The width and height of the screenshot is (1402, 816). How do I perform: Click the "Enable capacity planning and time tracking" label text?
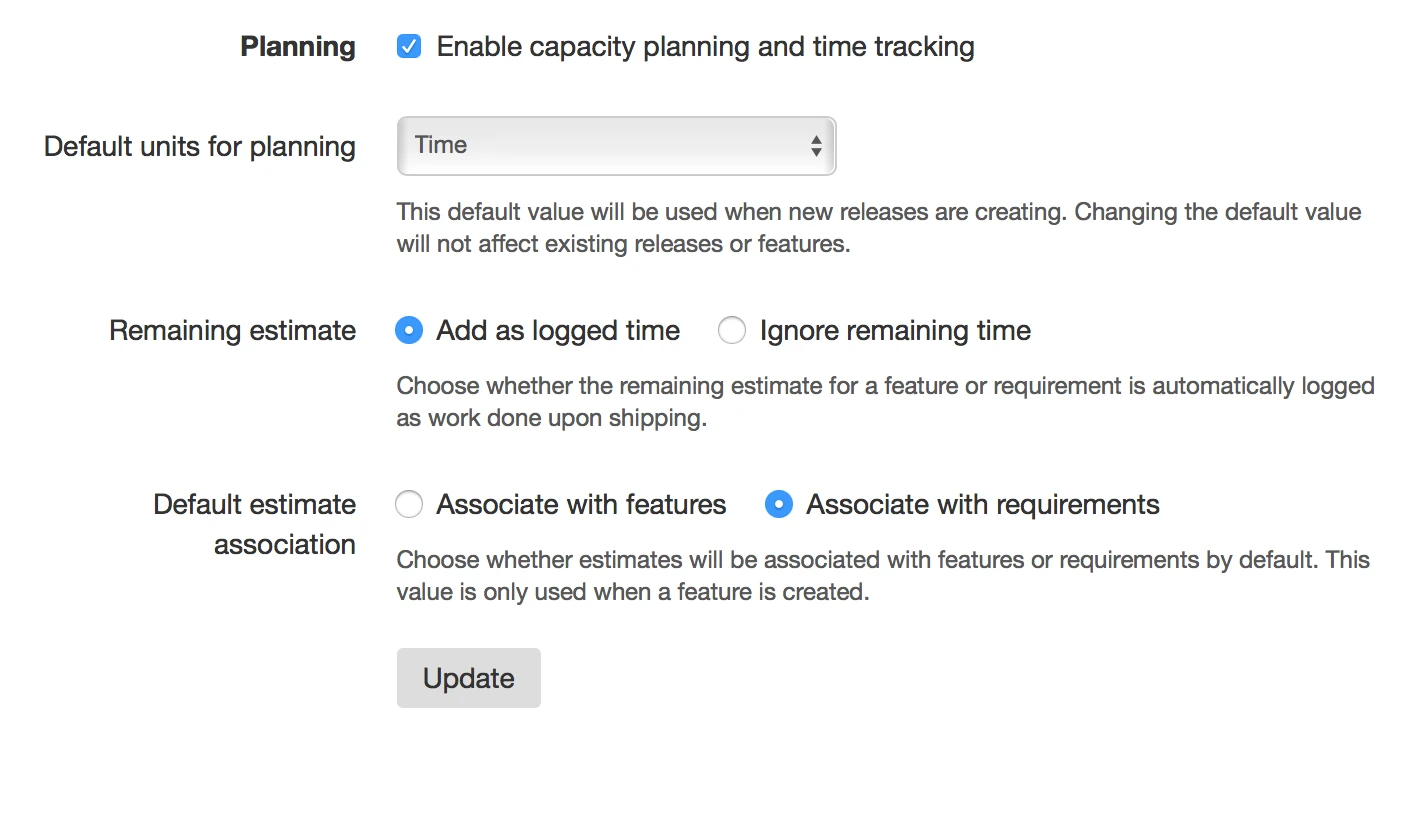click(x=705, y=47)
